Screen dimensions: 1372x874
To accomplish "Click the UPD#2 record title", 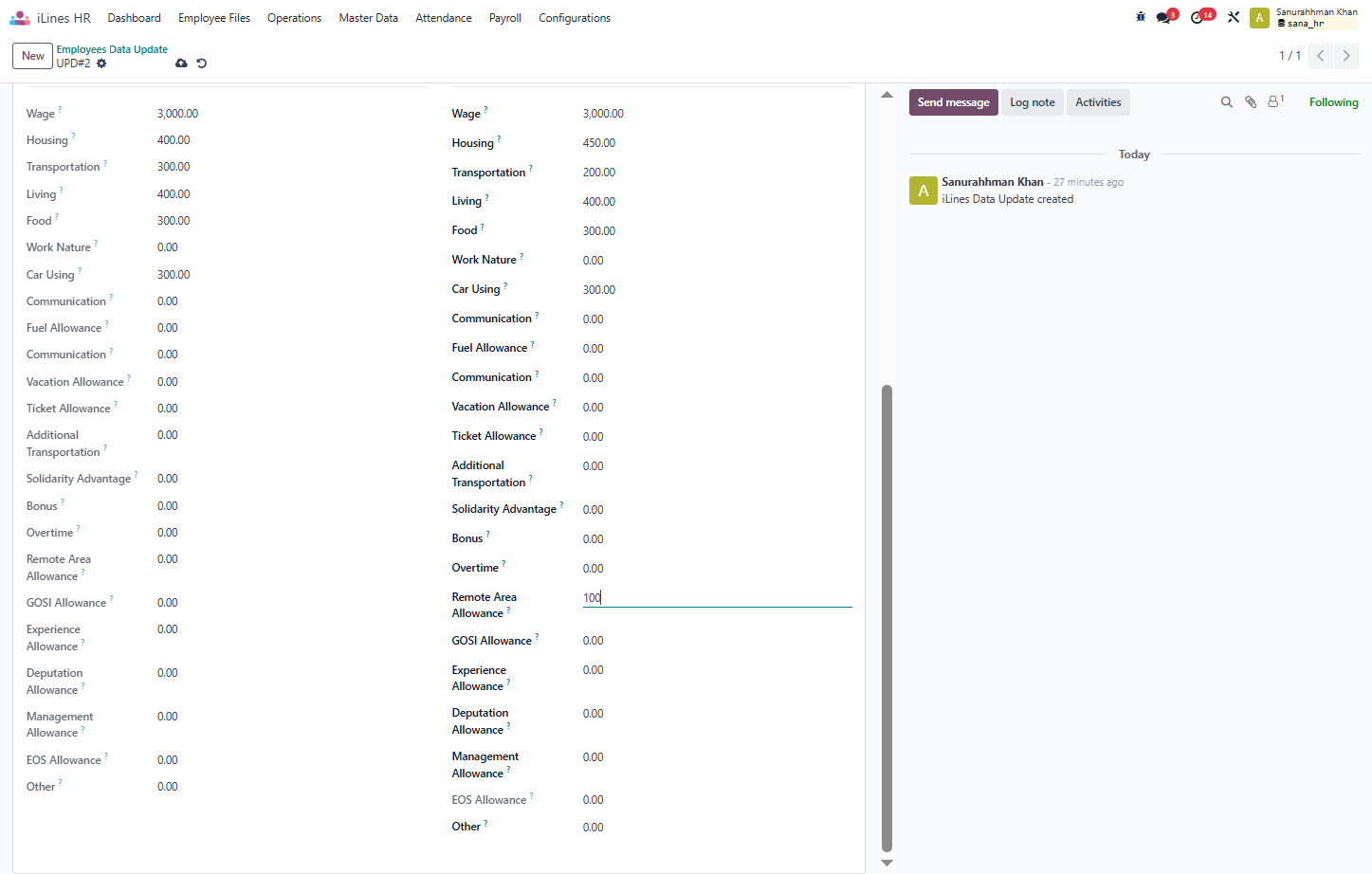I will pyautogui.click(x=73, y=64).
